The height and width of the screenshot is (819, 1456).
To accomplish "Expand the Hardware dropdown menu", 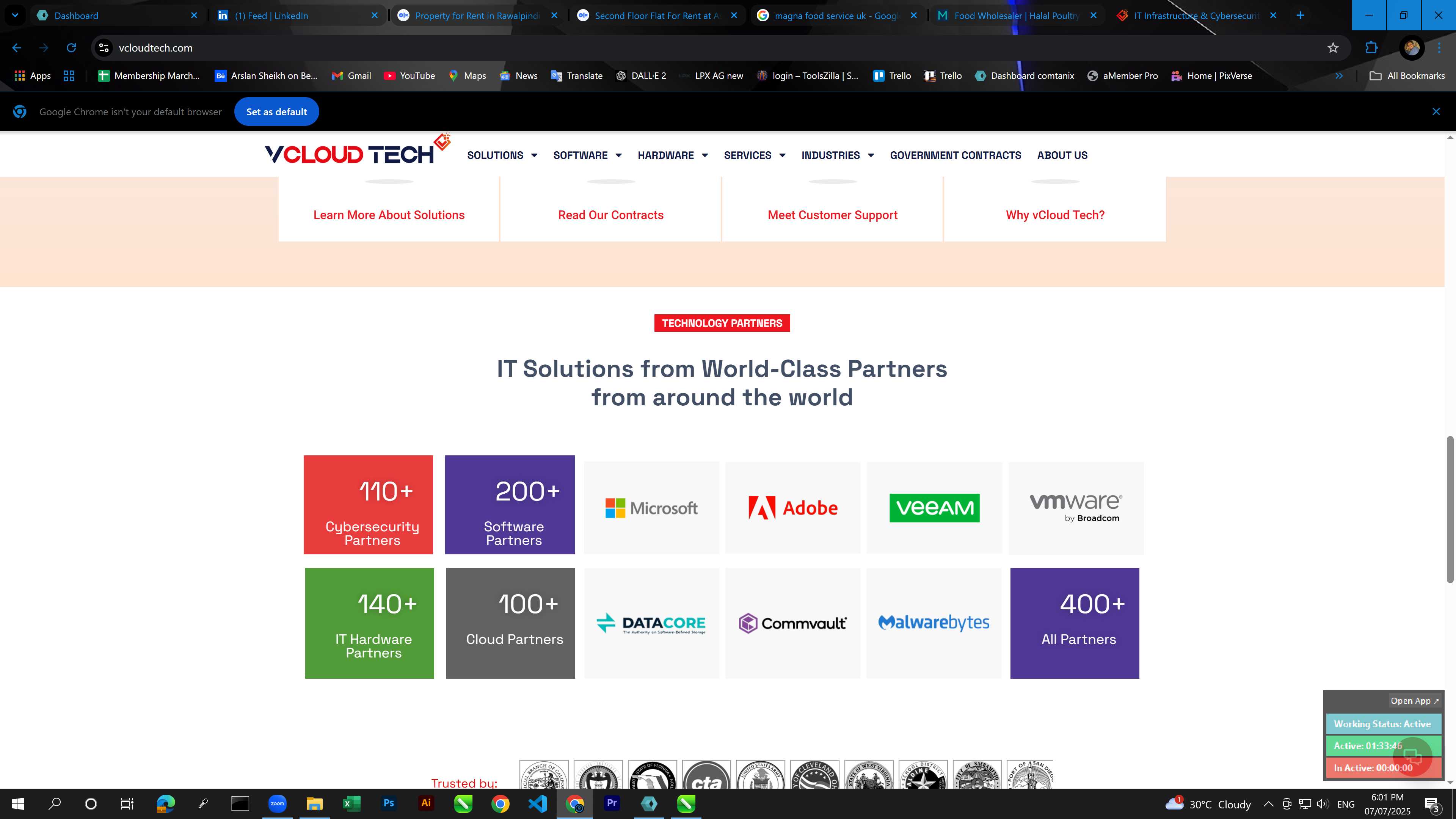I will 673,155.
